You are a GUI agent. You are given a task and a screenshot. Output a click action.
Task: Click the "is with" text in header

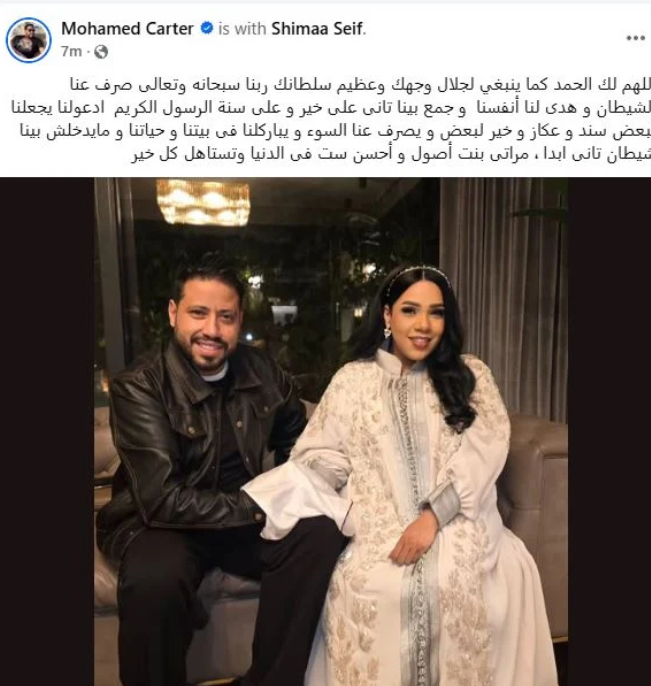242,29
